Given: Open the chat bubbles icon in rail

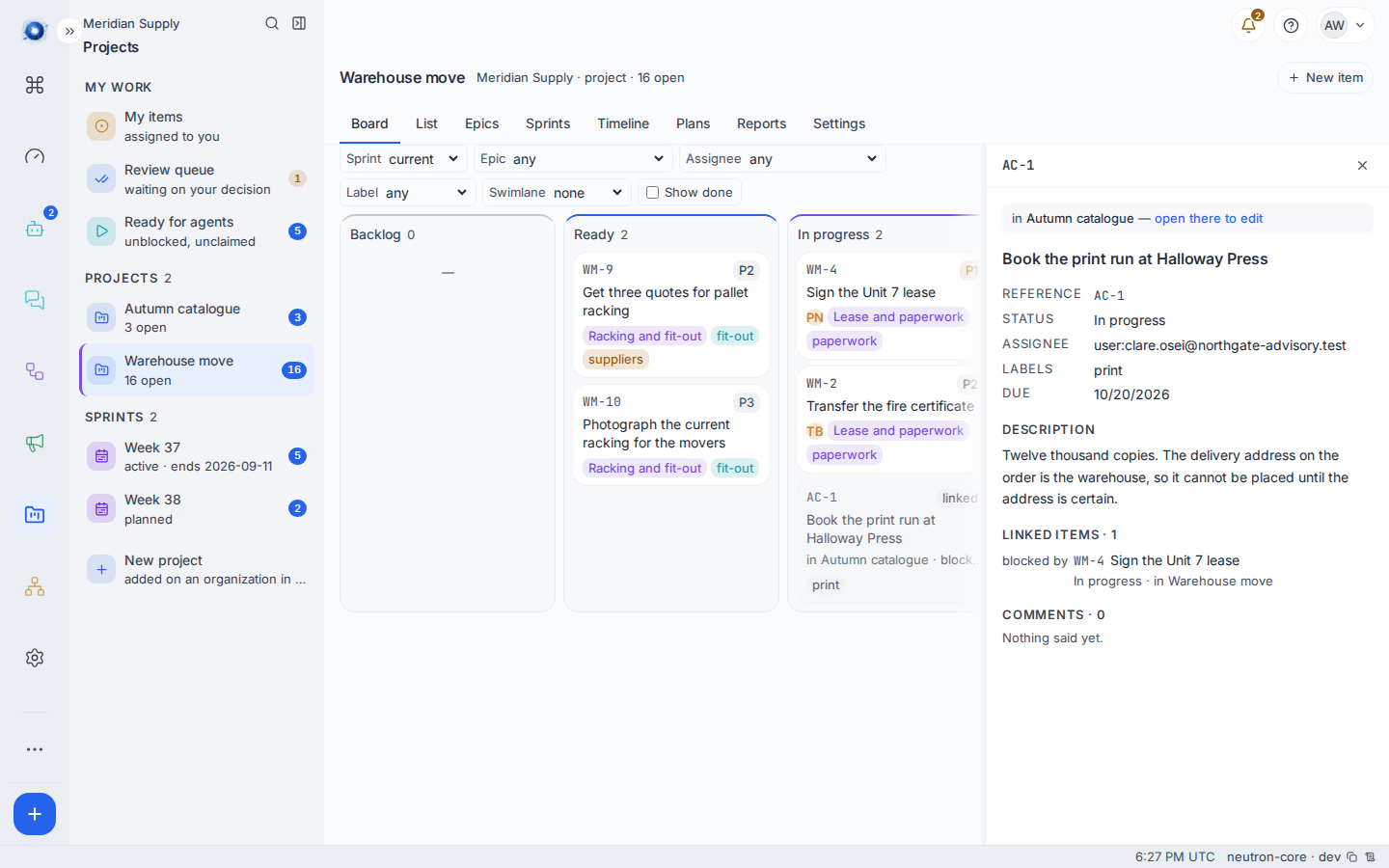Looking at the screenshot, I should pos(35,300).
